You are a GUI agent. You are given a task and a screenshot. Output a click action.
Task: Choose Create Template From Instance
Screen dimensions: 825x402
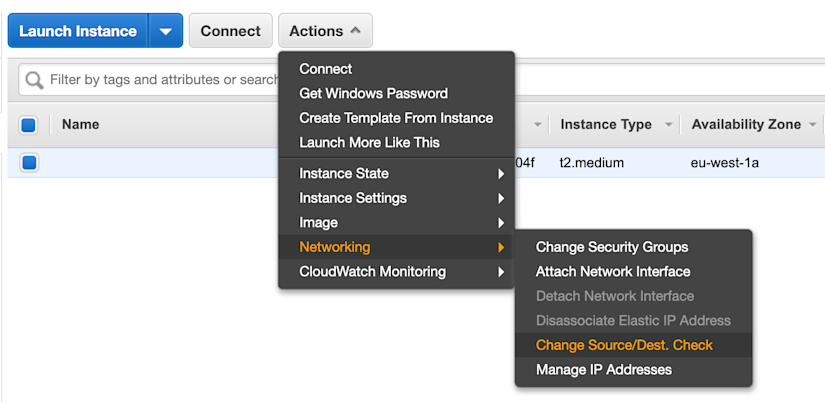pos(396,118)
